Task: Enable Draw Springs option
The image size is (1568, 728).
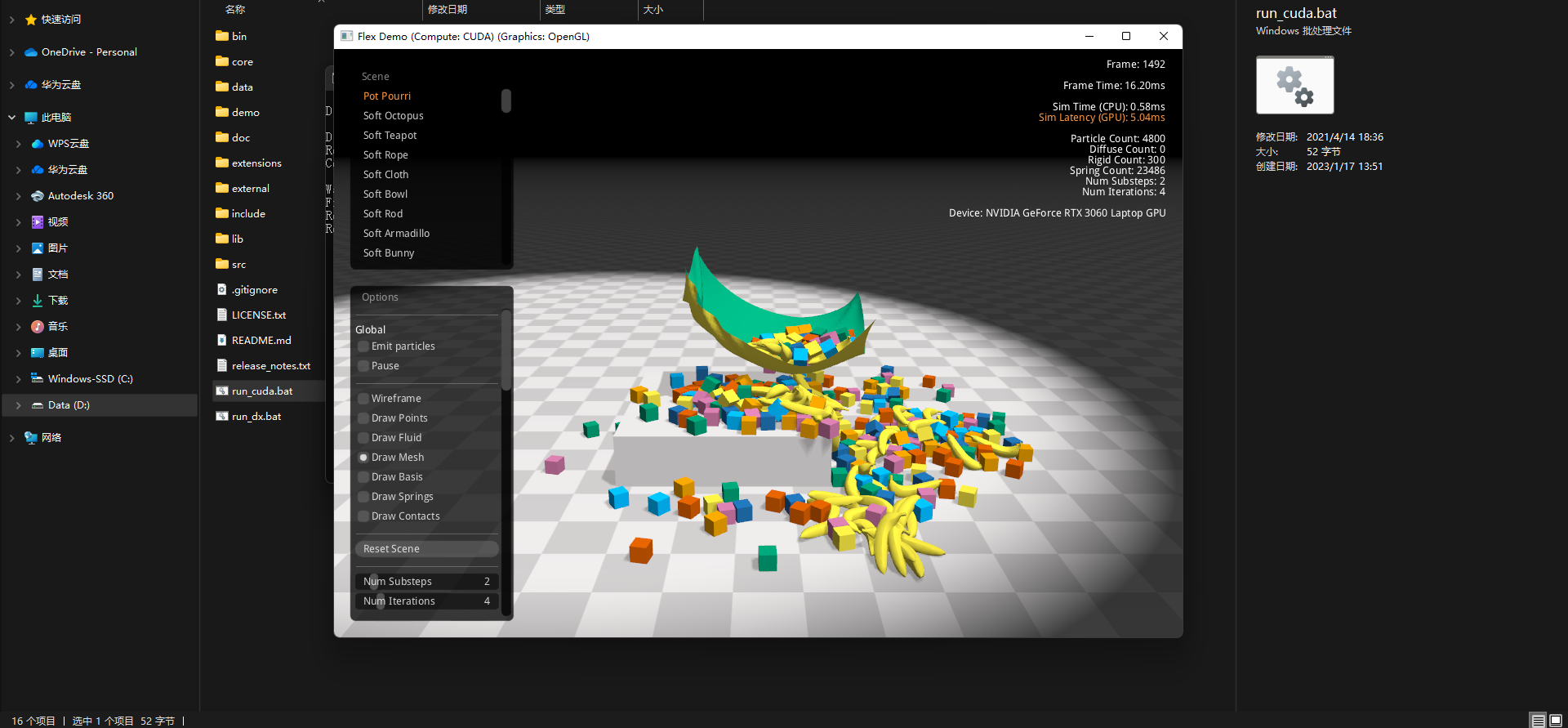Action: 363,497
